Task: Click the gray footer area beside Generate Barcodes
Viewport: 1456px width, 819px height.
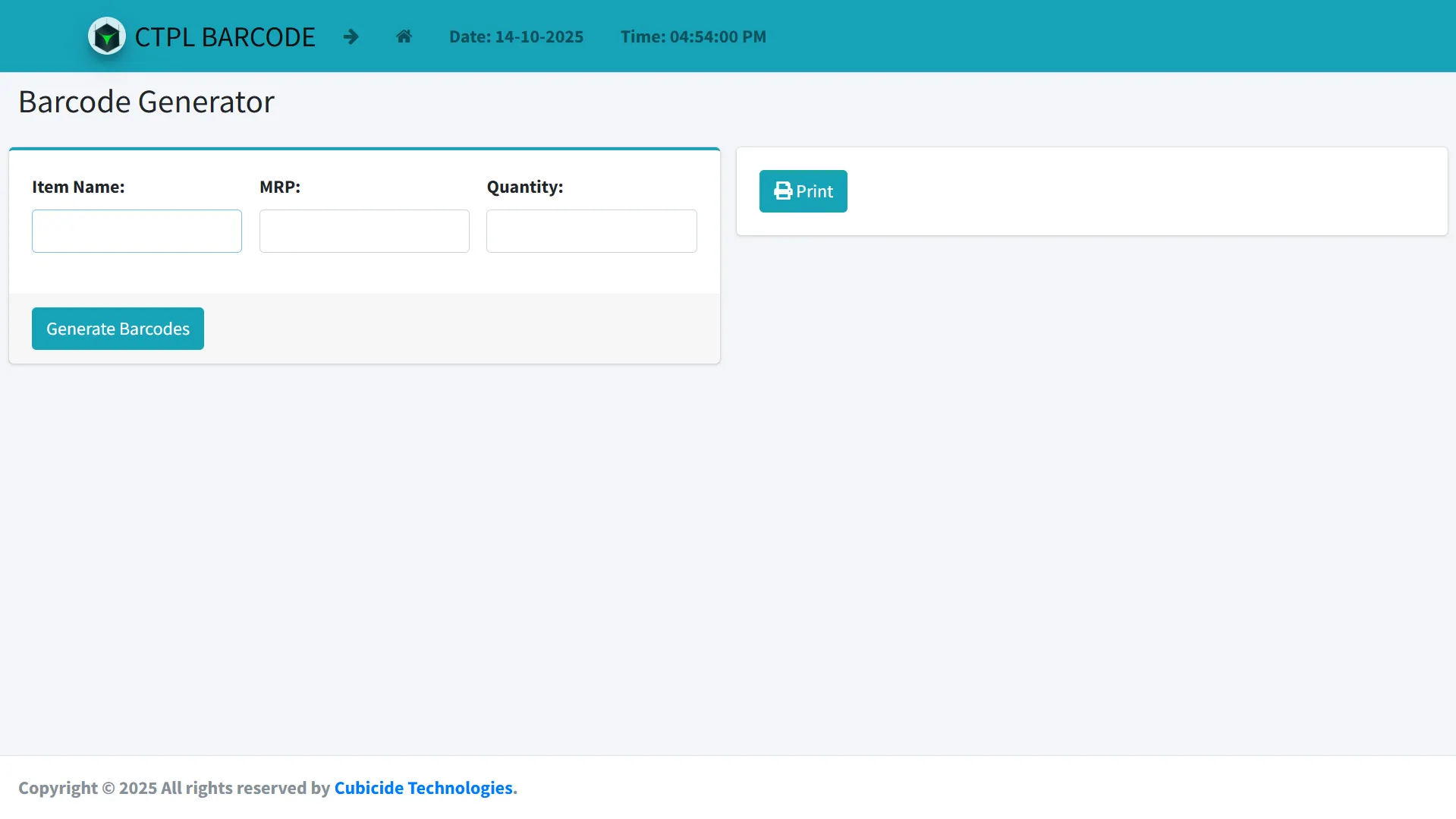Action: point(455,329)
